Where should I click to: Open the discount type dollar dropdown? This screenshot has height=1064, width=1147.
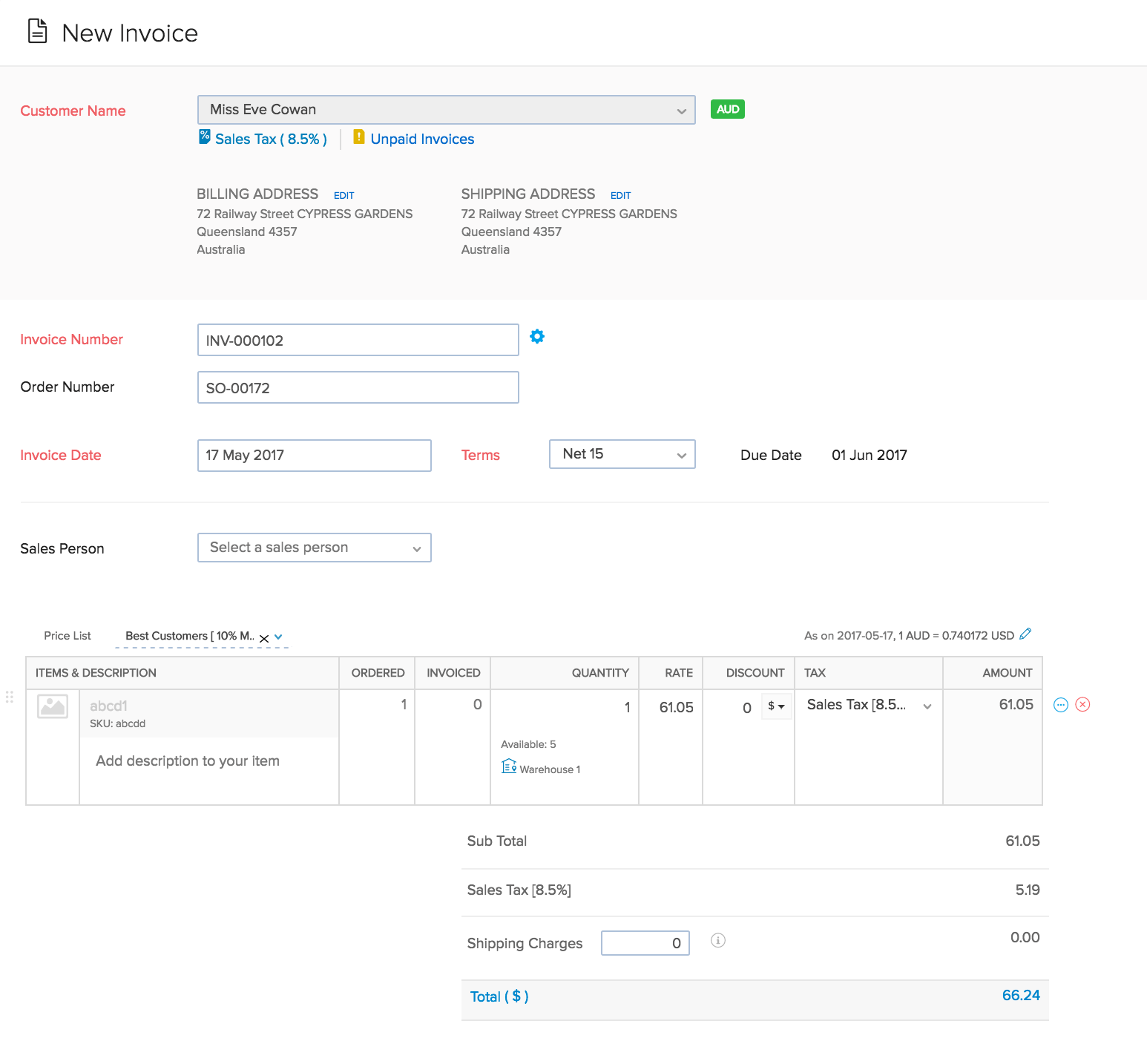click(x=777, y=707)
